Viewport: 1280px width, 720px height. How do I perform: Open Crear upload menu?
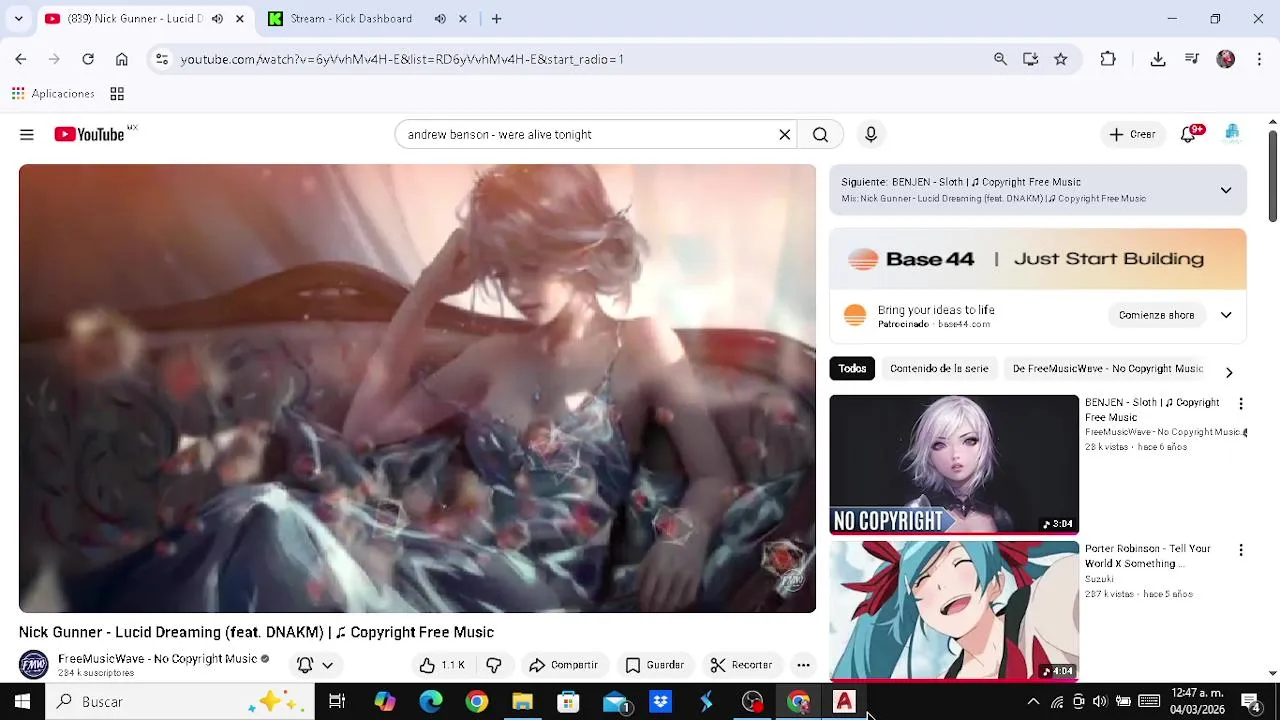point(1132,134)
